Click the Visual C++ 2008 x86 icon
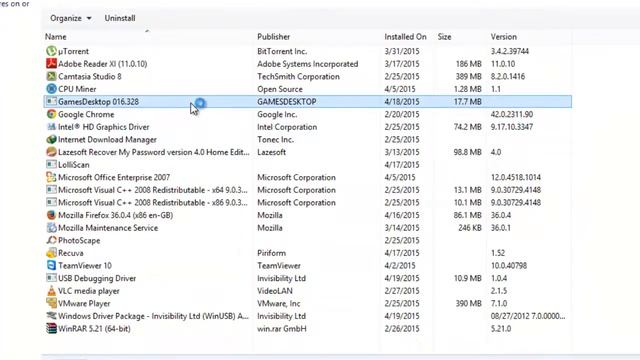The image size is (640, 360). click(51, 202)
